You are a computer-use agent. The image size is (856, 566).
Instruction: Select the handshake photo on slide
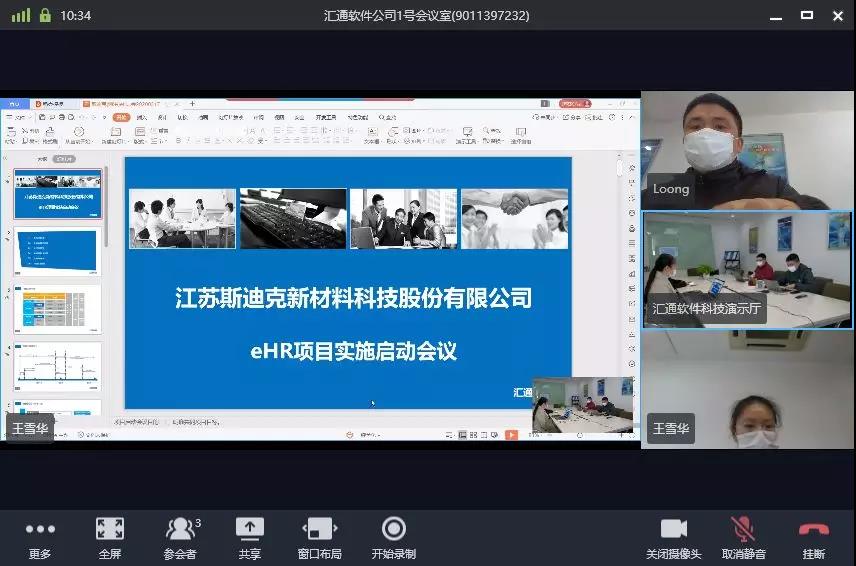point(515,219)
